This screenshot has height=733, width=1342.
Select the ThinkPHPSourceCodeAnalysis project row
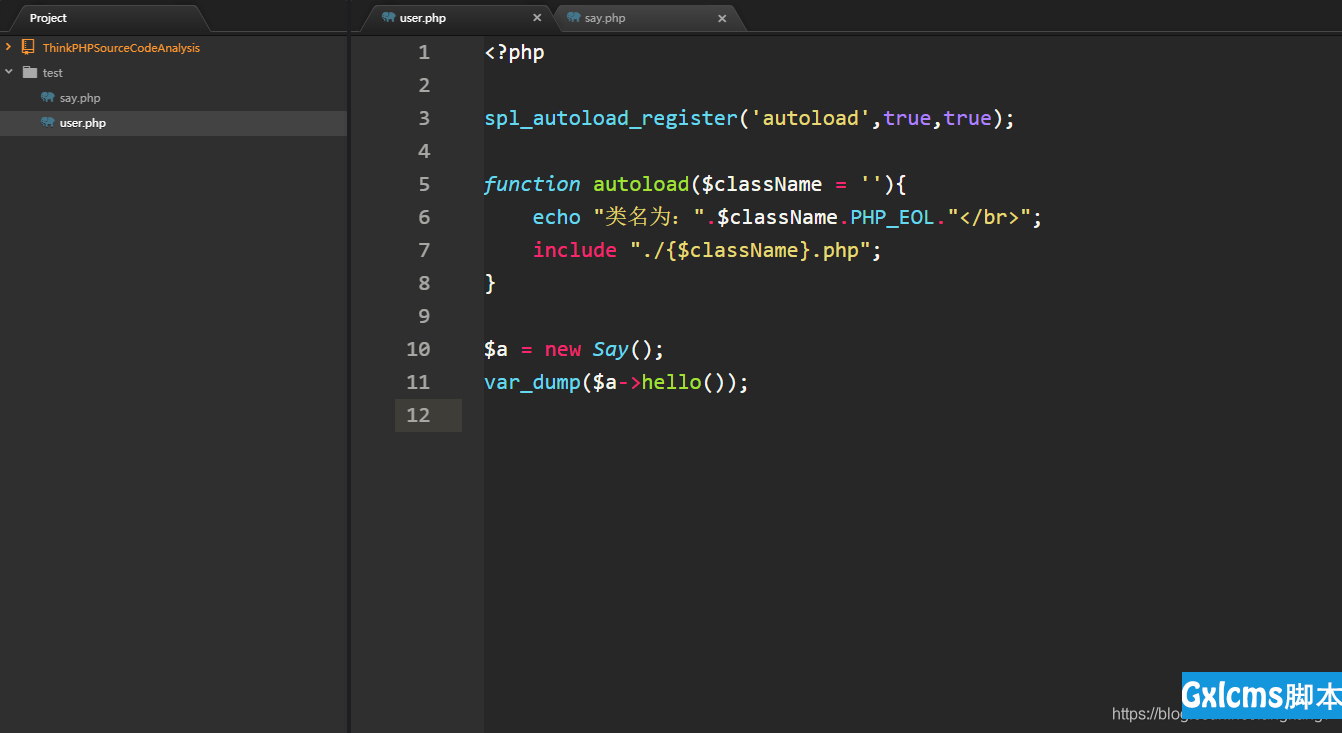[173, 47]
